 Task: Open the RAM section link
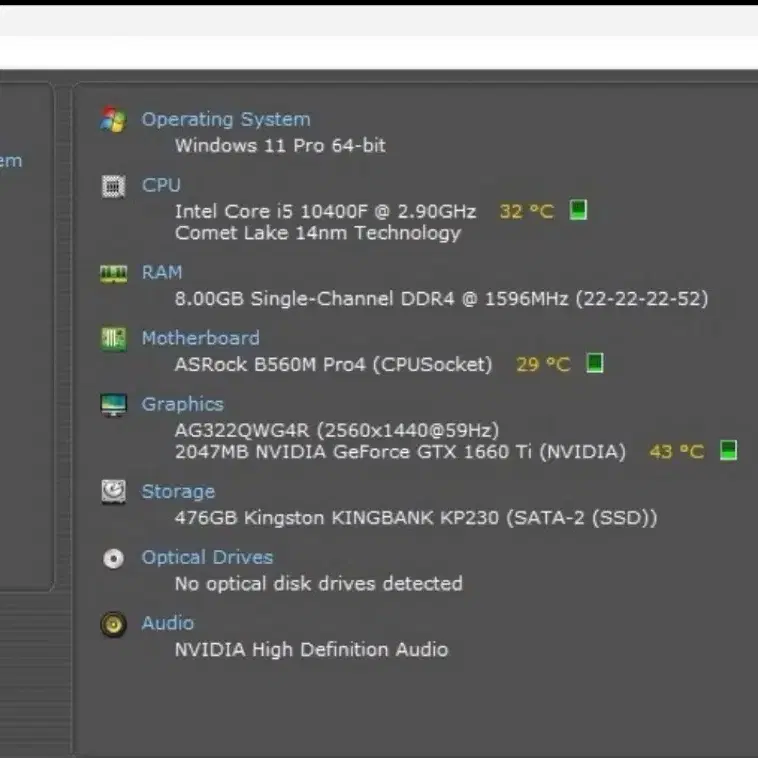click(x=161, y=272)
